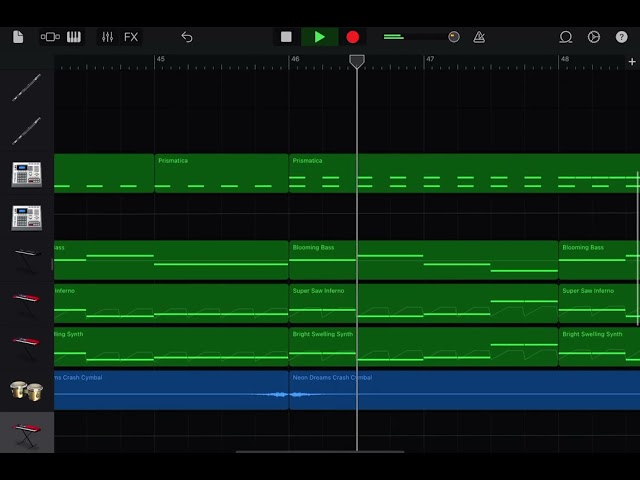Screen dimensions: 640x480
Task: Select the Prismatica region starting at bar 45
Action: pos(221,173)
